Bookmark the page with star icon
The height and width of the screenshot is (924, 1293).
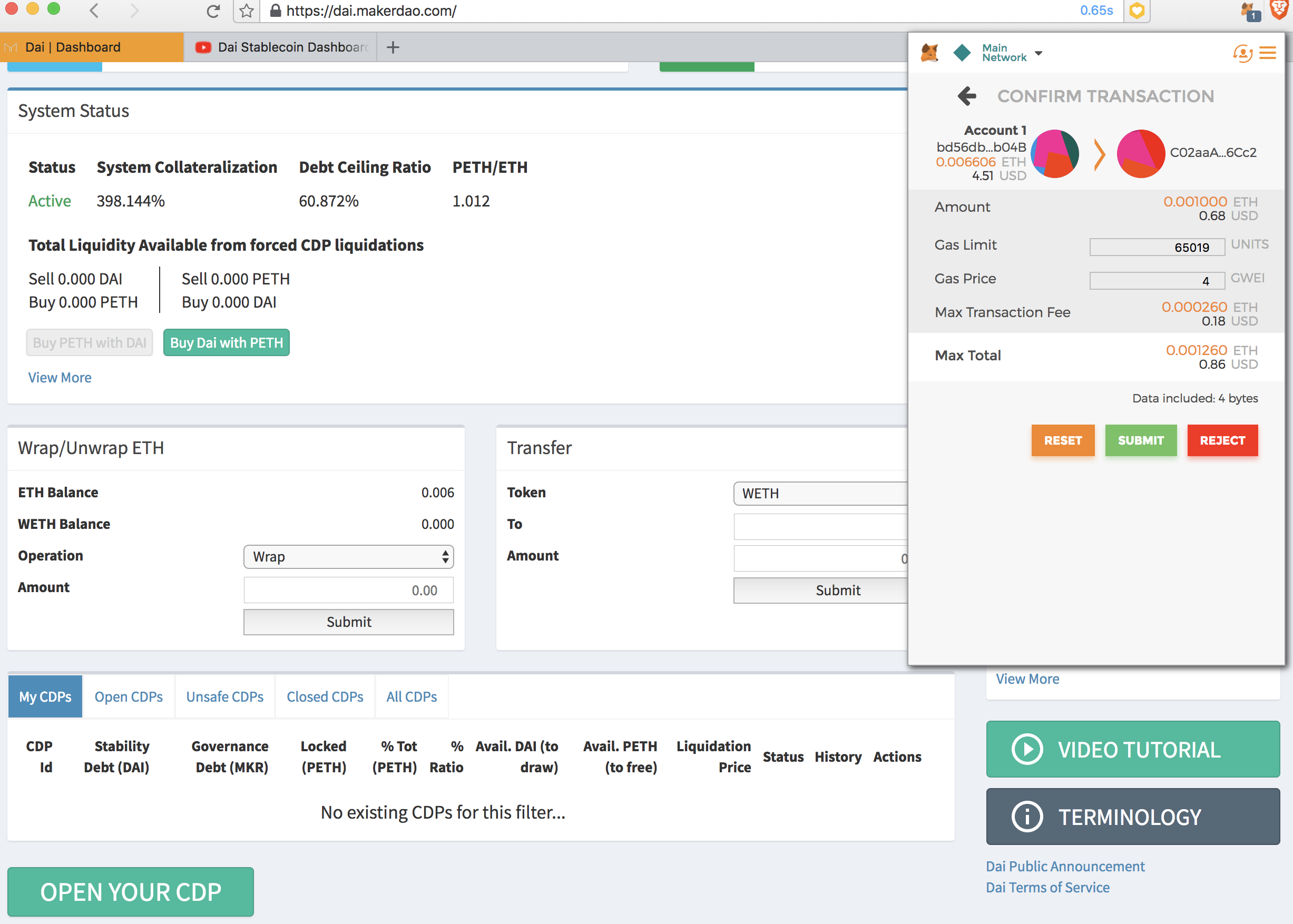(247, 11)
